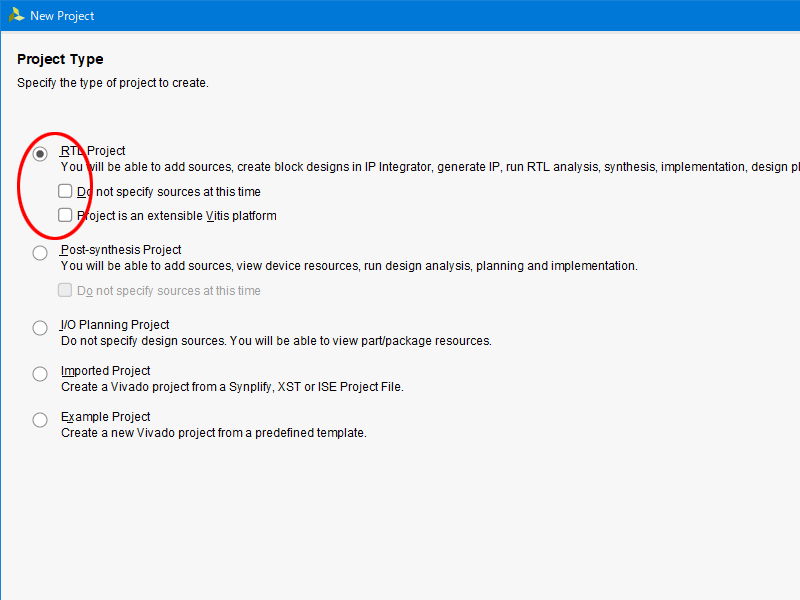Image resolution: width=800 pixels, height=600 pixels.
Task: Click the 'New Project' window title
Action: [x=62, y=16]
